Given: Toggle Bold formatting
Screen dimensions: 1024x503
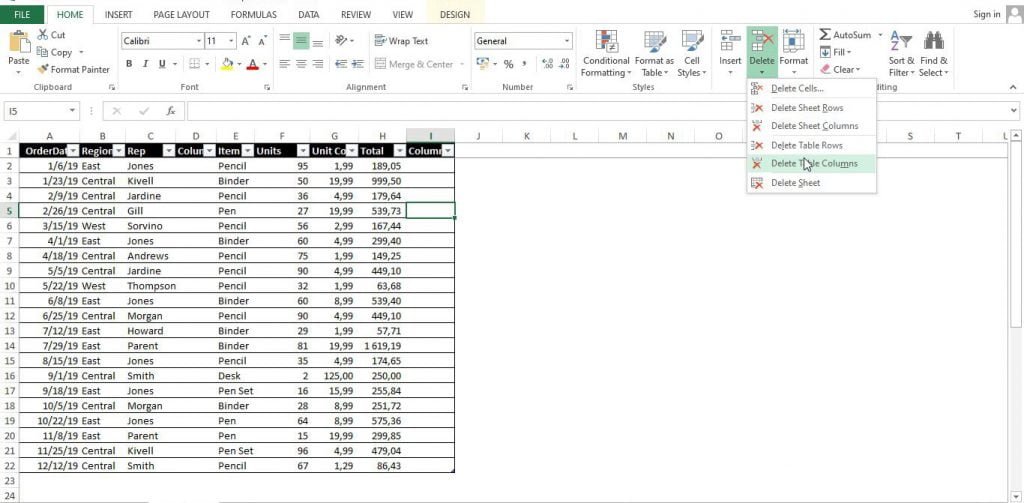Looking at the screenshot, I should click(129, 64).
